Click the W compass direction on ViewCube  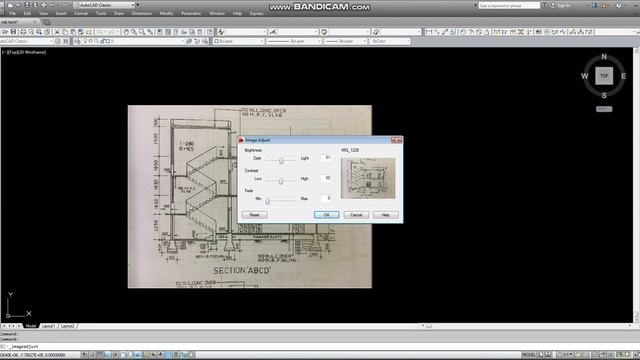pos(584,76)
